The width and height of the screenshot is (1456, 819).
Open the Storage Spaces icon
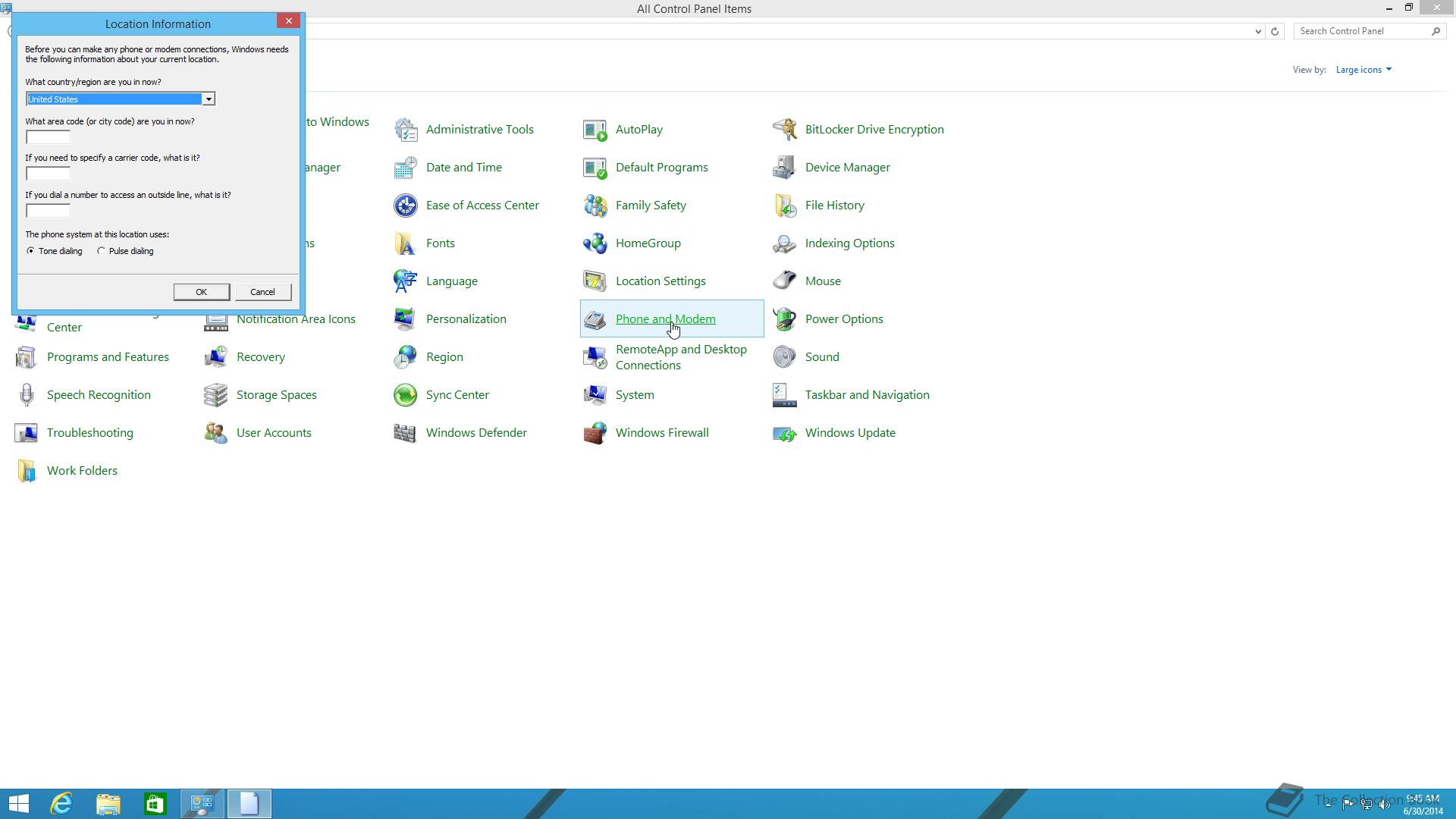pos(216,395)
